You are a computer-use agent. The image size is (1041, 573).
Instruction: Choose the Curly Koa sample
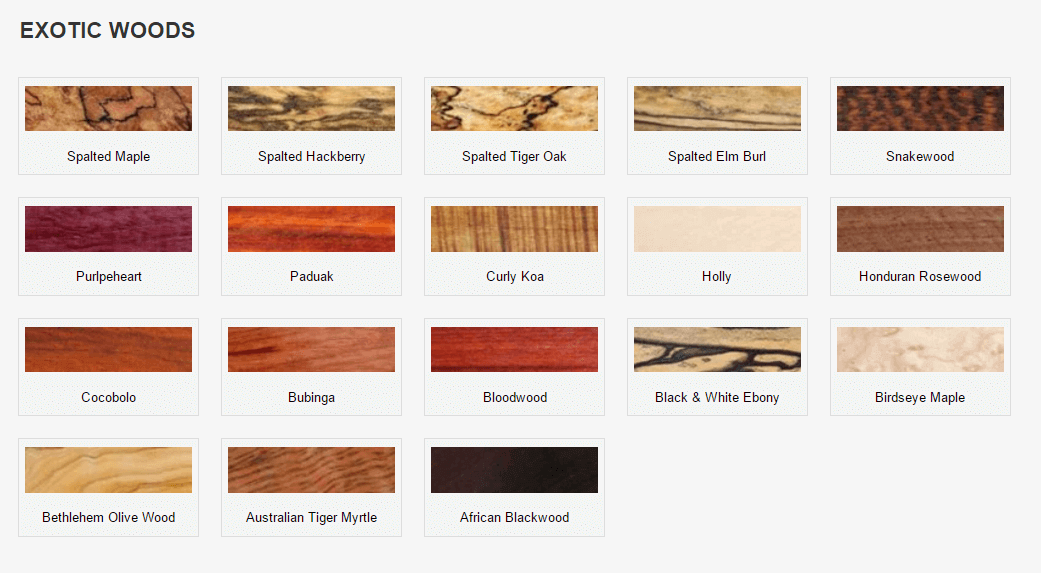point(515,229)
